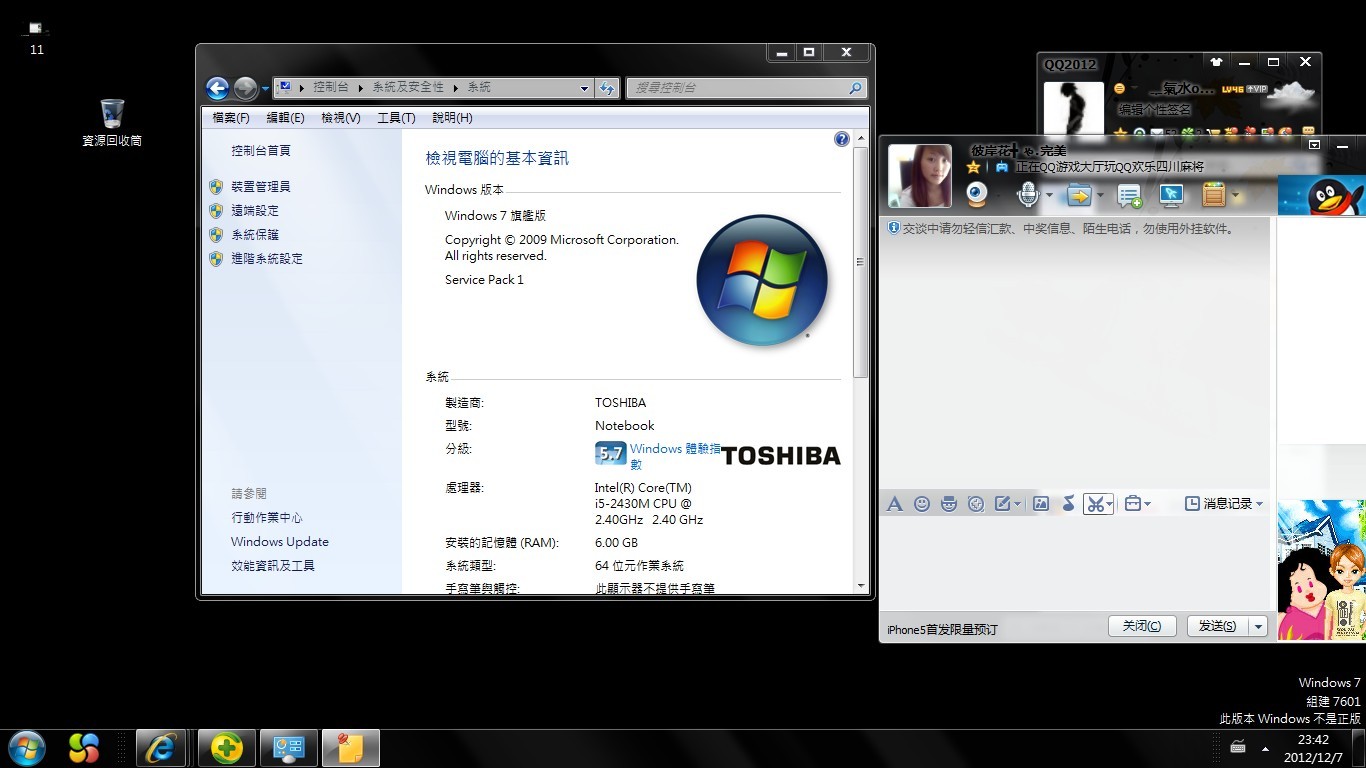Open the 說明(H) menu
Image resolution: width=1366 pixels, height=768 pixels.
click(x=452, y=118)
